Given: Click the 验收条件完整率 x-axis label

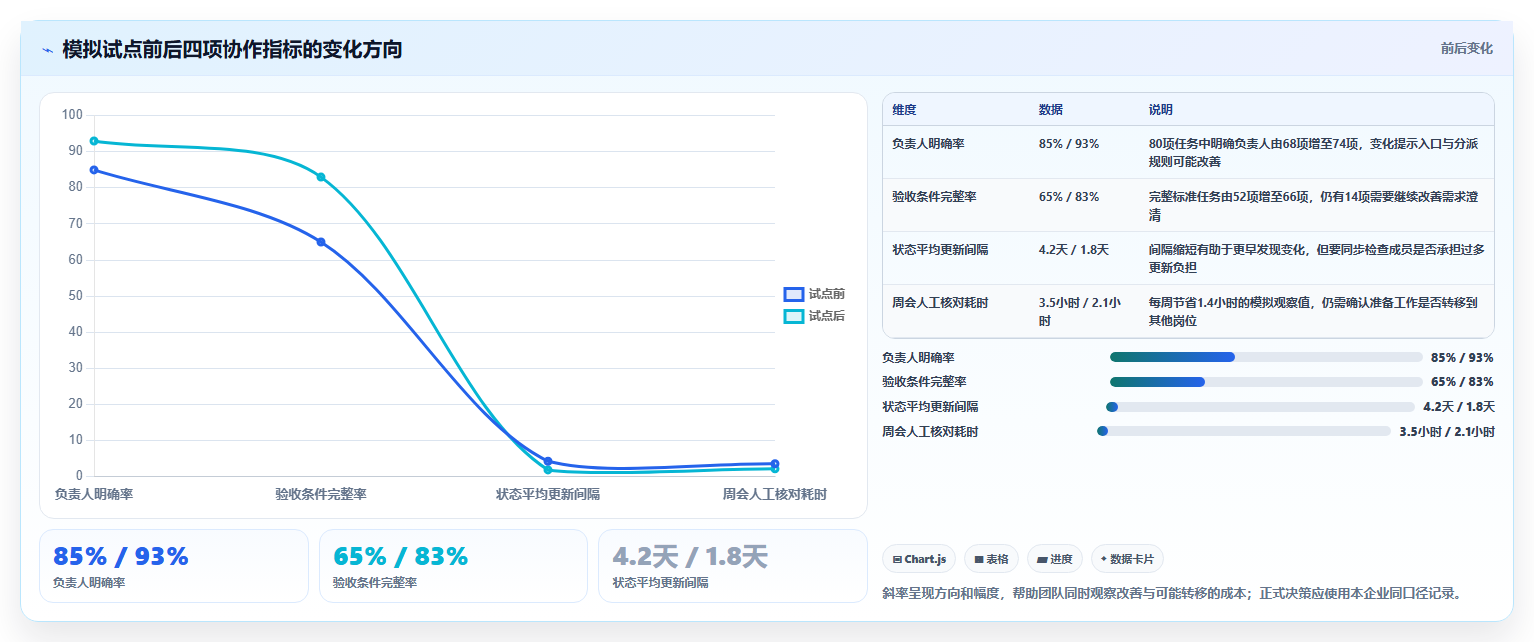Looking at the screenshot, I should [x=321, y=494].
